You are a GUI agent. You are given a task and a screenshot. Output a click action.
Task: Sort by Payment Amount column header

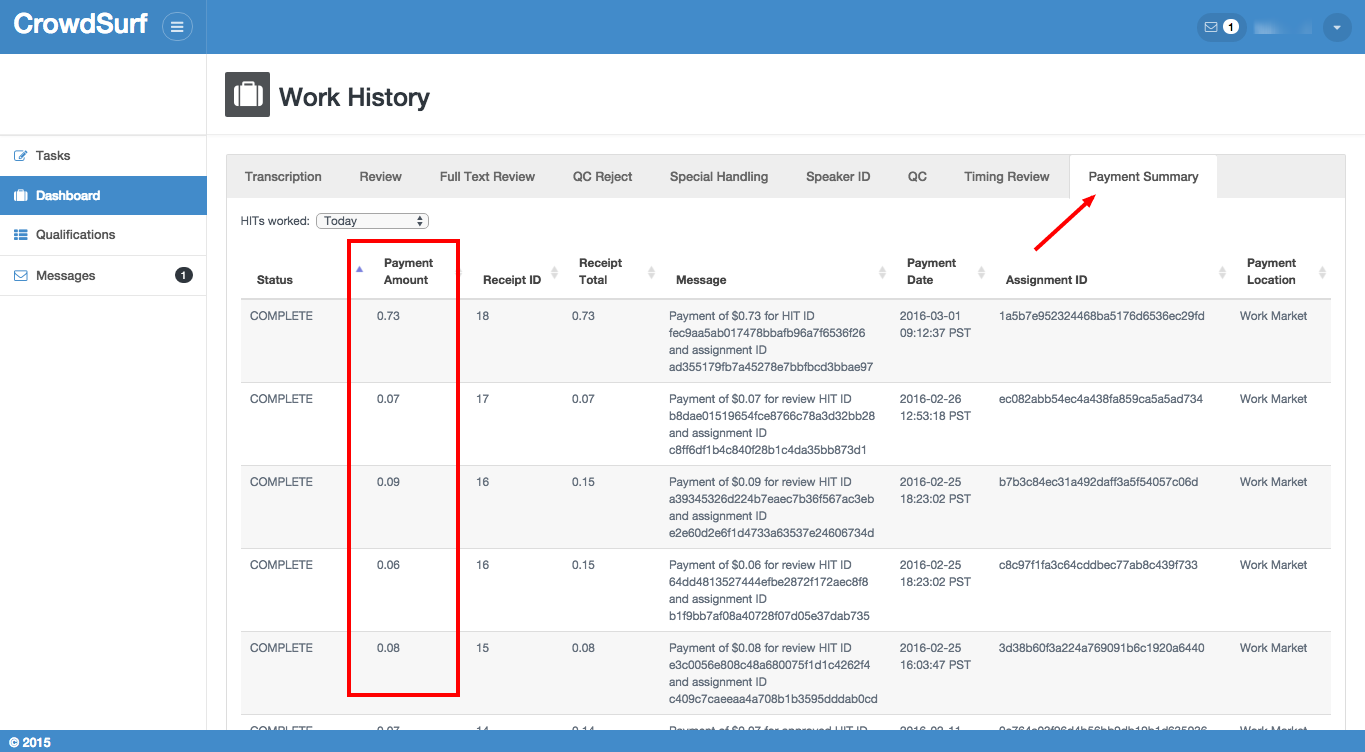pyautogui.click(x=409, y=272)
